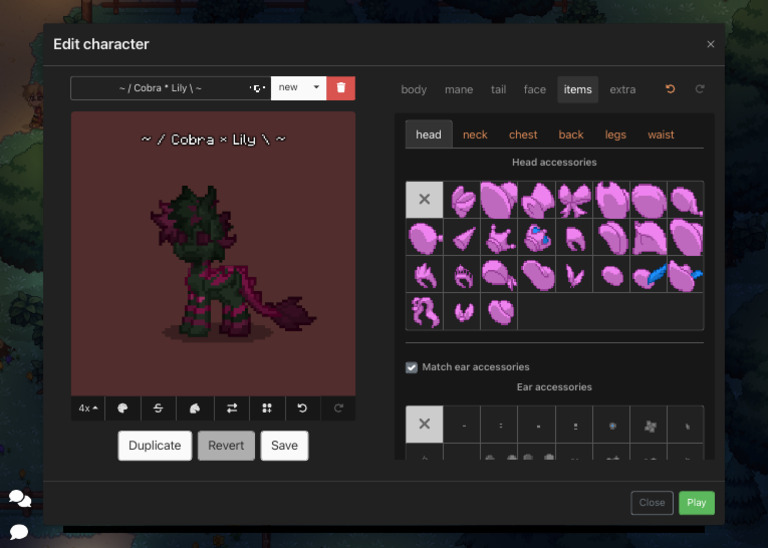Select the bow head accessory
768x548 pixels.
pos(574,200)
